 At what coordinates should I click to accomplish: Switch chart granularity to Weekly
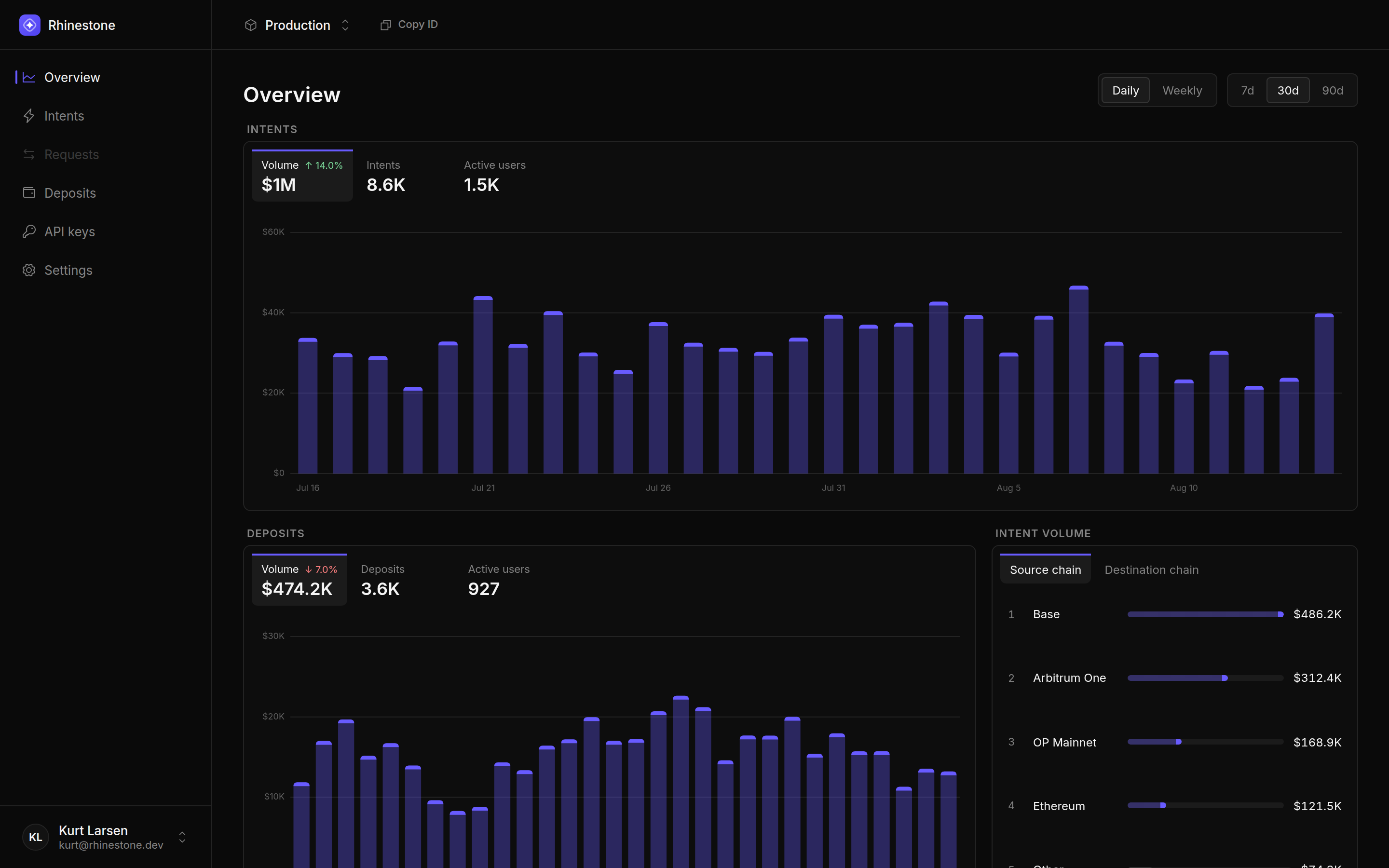pyautogui.click(x=1182, y=91)
